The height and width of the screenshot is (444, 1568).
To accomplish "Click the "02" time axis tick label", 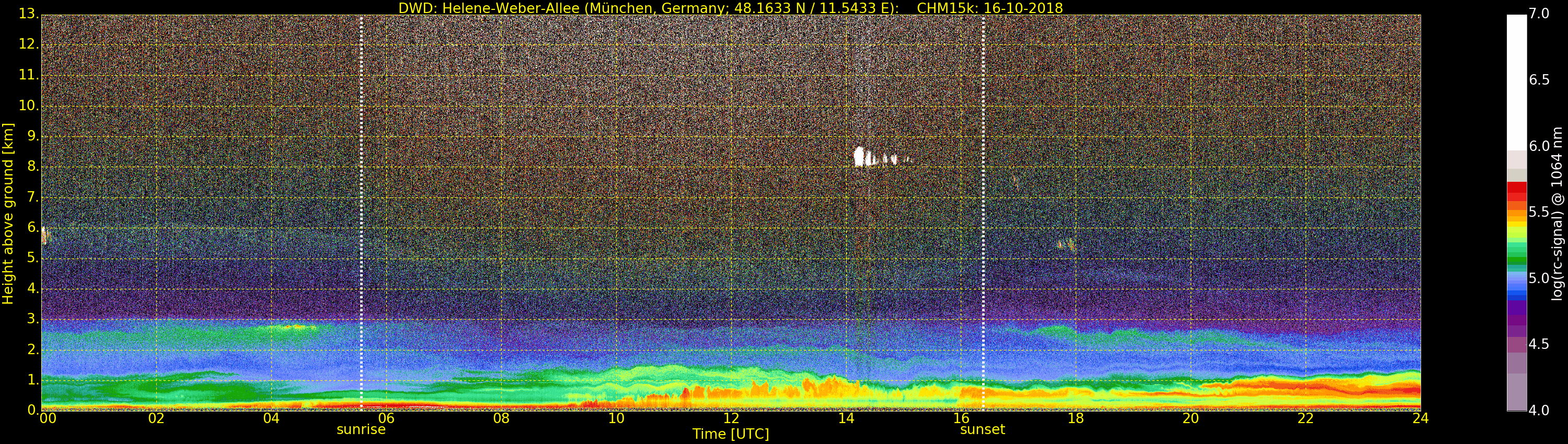I will point(156,418).
